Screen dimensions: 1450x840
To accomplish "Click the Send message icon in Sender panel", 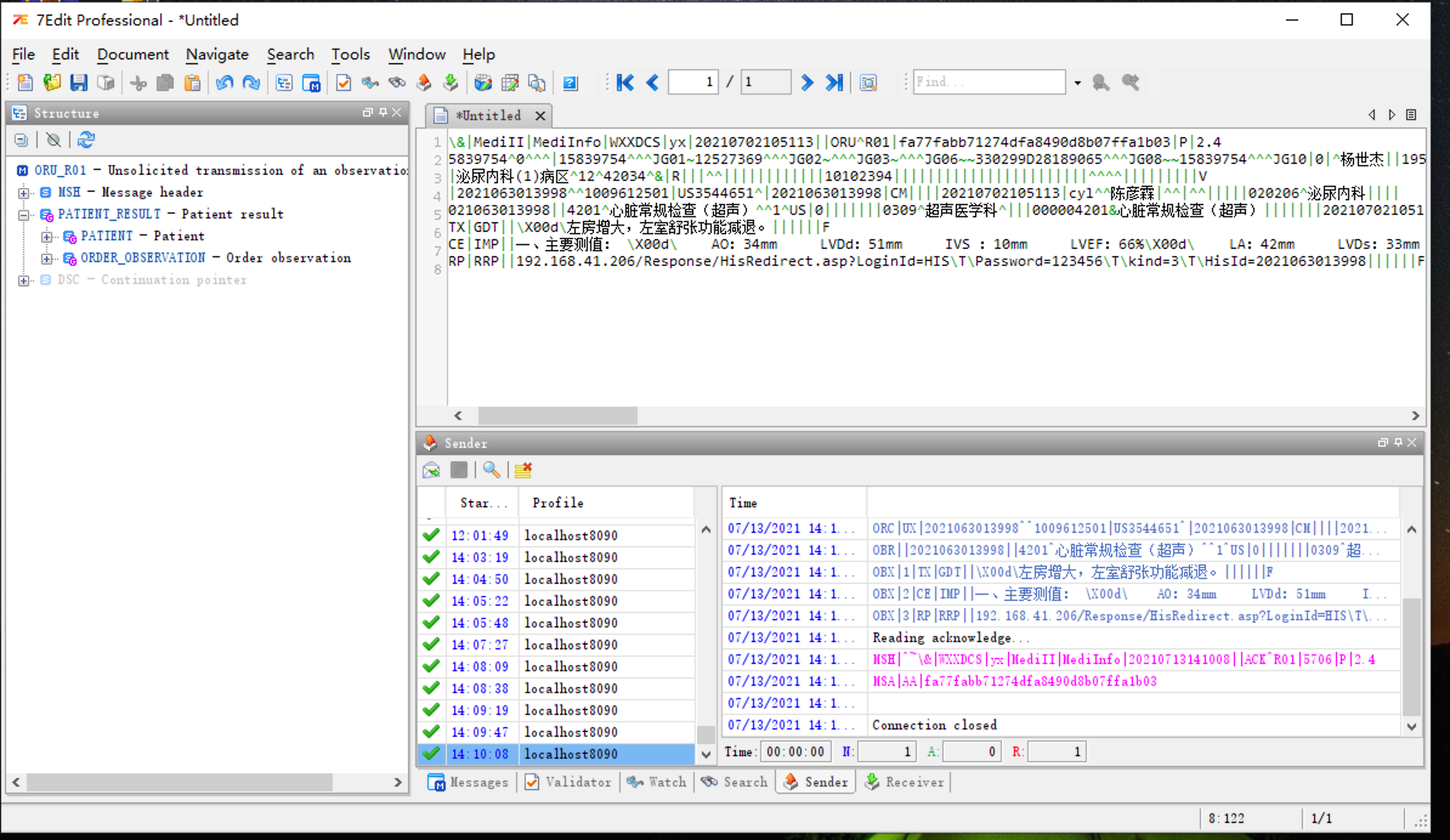I will pos(431,470).
